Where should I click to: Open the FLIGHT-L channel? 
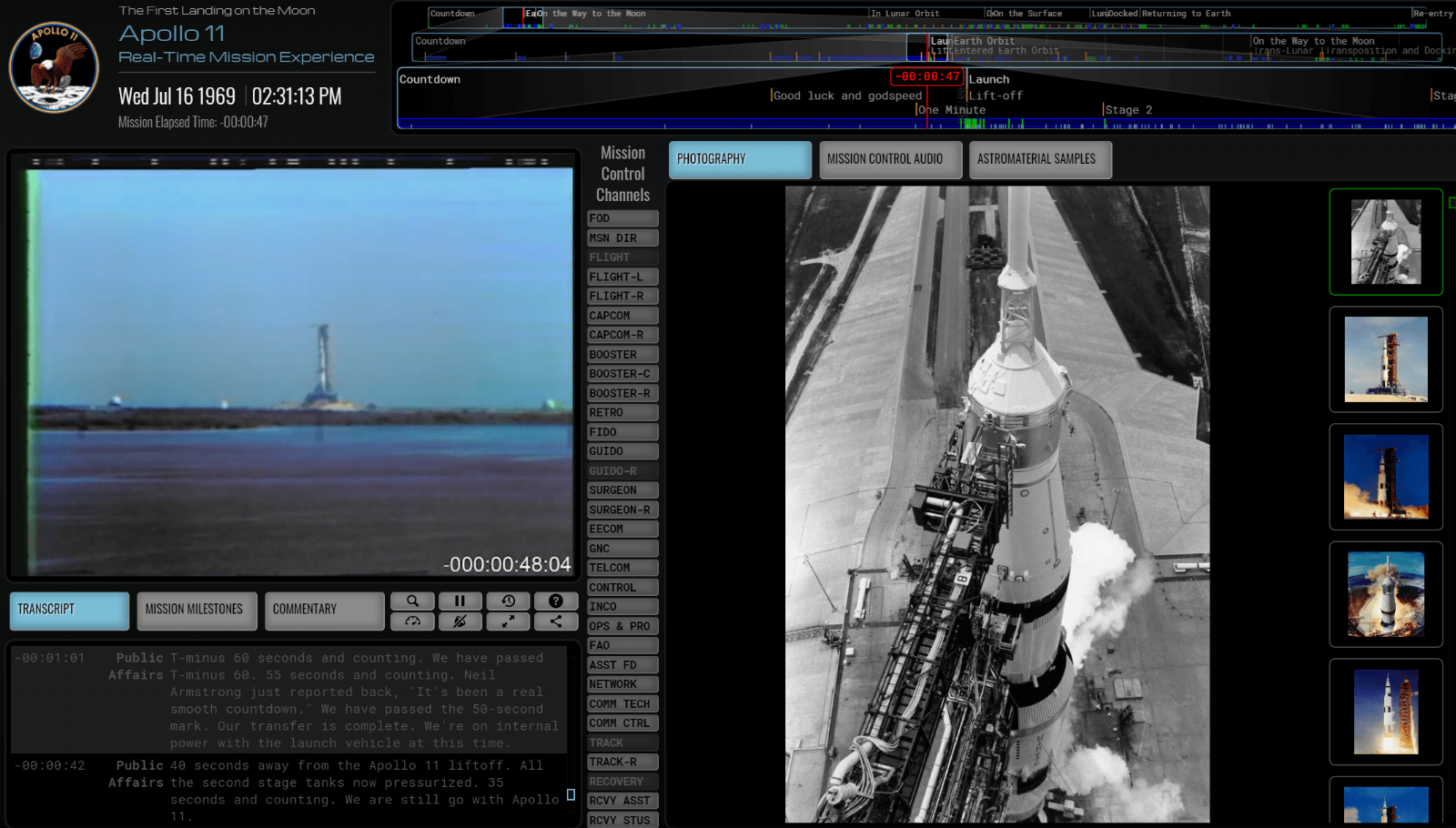pyautogui.click(x=622, y=277)
